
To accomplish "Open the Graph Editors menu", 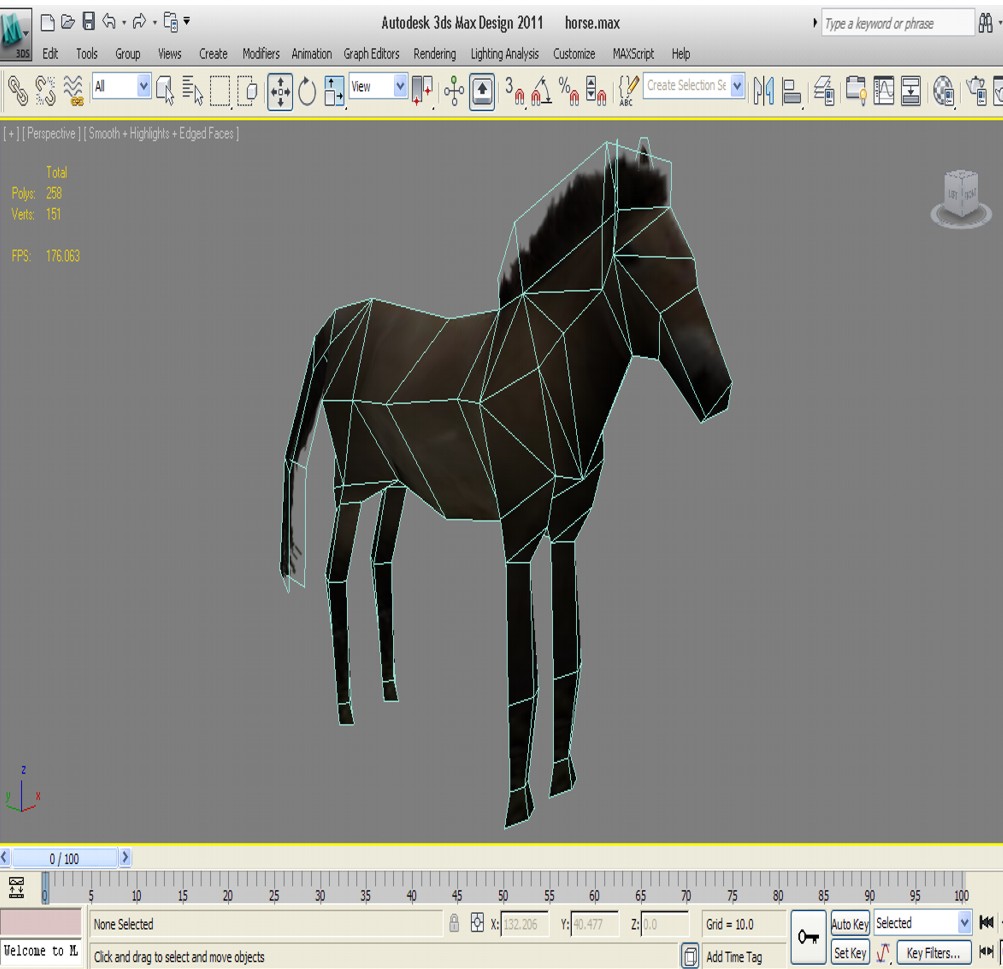I will tap(371, 54).
